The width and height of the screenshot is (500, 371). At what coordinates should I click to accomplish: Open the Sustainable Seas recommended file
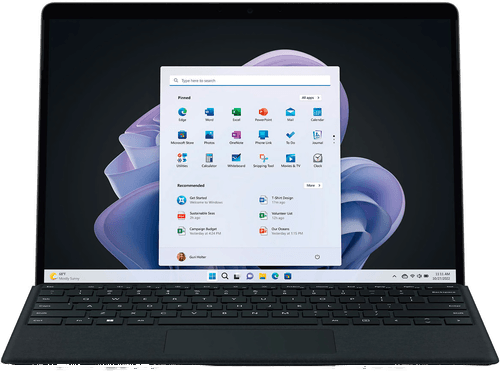(x=196, y=215)
